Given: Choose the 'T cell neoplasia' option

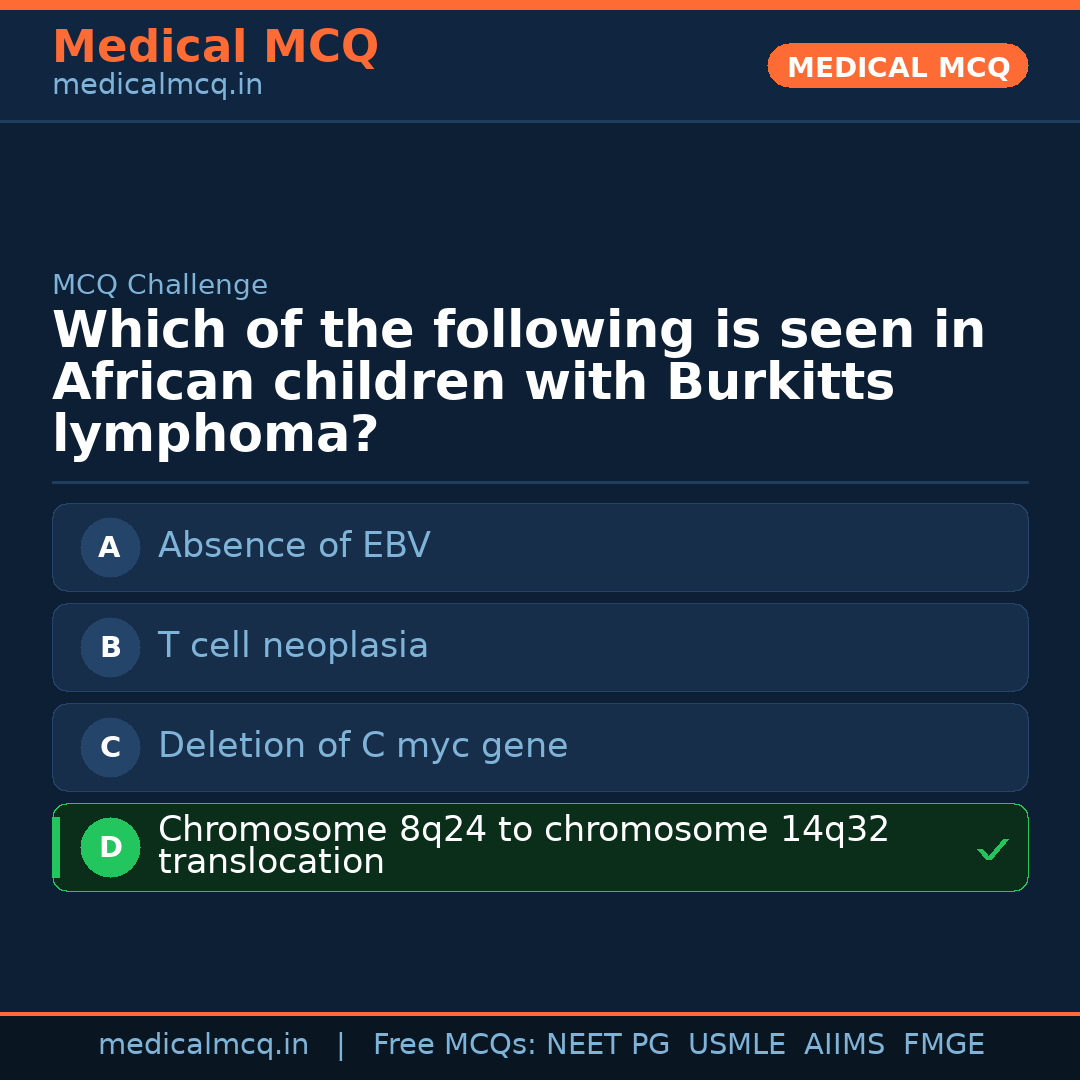Looking at the screenshot, I should [x=293, y=646].
